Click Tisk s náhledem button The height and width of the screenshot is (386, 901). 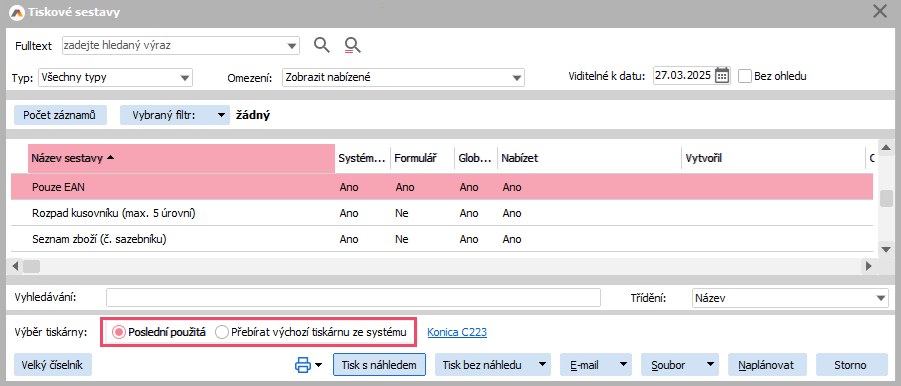tap(379, 364)
